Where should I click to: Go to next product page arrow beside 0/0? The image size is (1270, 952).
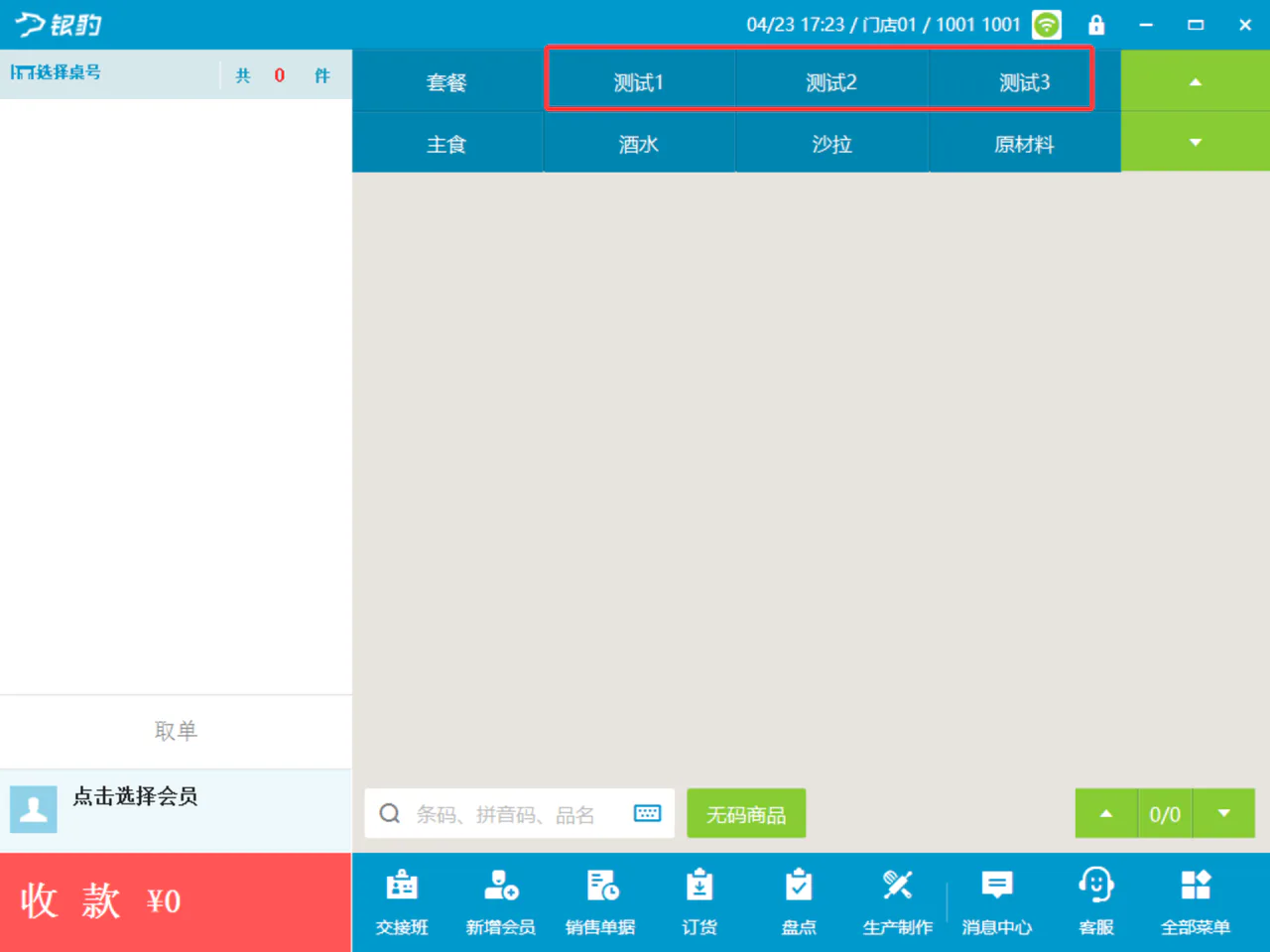pyautogui.click(x=1224, y=813)
